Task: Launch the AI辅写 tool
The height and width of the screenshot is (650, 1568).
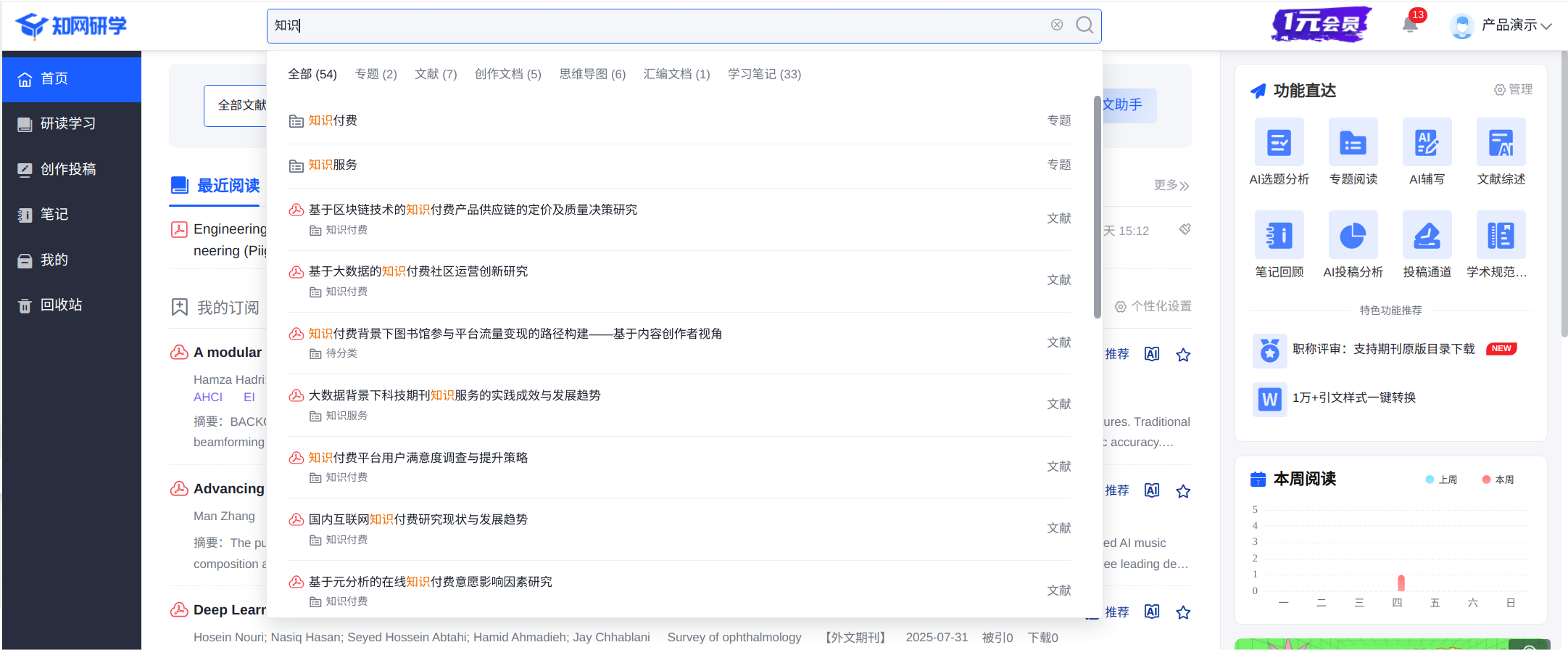Action: pos(1427,143)
